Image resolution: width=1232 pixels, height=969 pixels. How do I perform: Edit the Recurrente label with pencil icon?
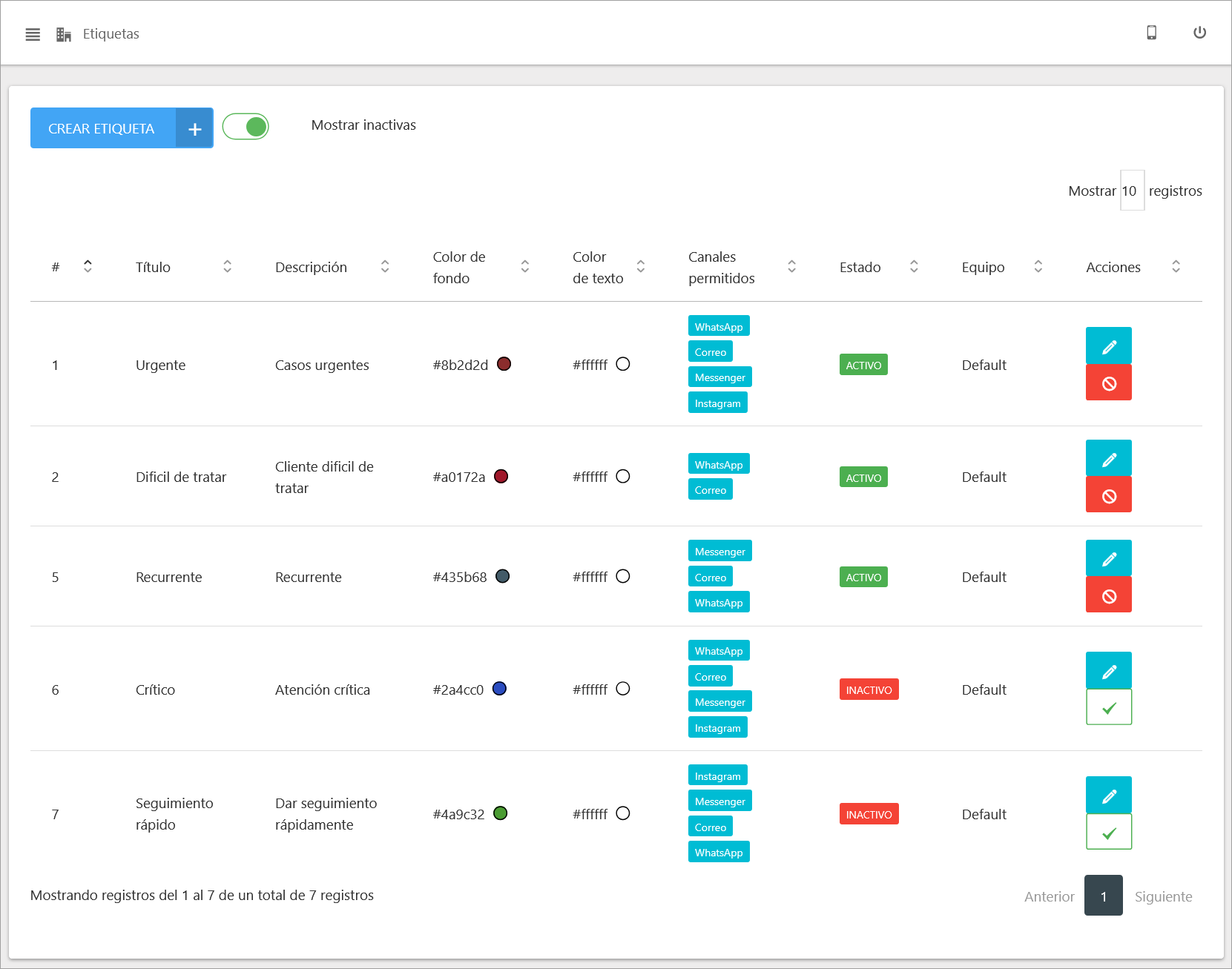coord(1108,558)
